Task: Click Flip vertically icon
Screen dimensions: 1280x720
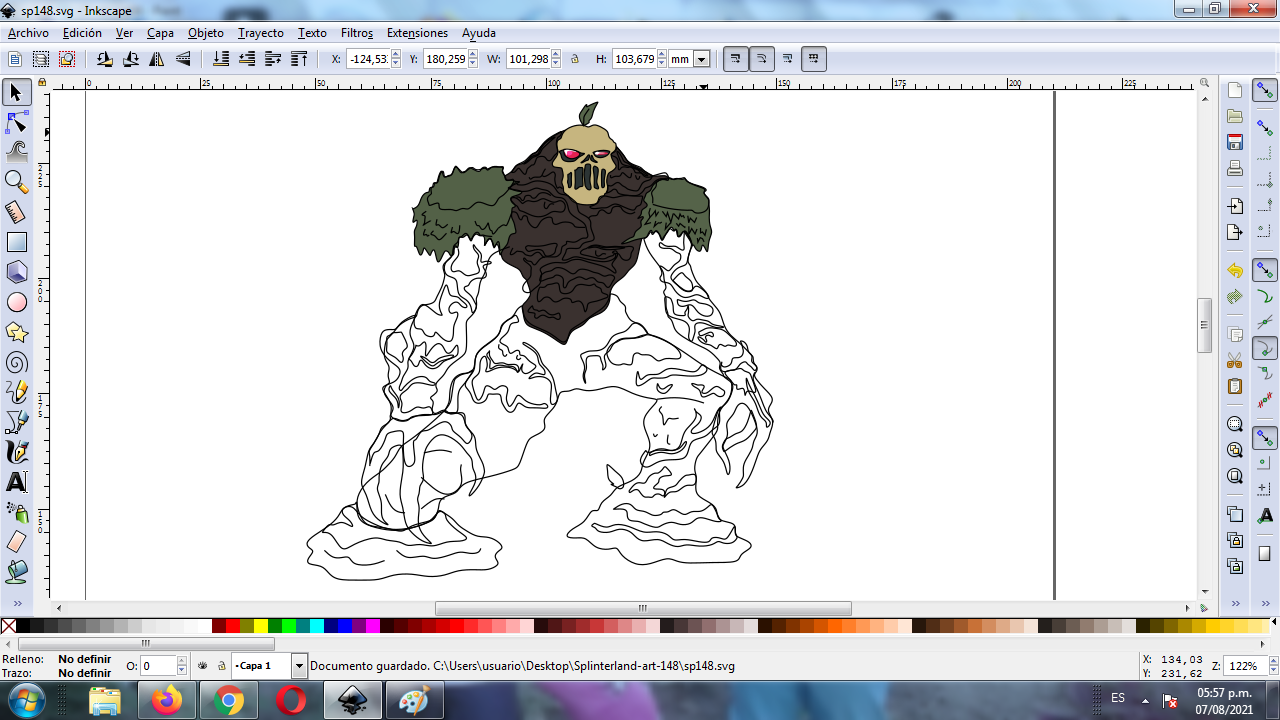Action: [x=183, y=59]
